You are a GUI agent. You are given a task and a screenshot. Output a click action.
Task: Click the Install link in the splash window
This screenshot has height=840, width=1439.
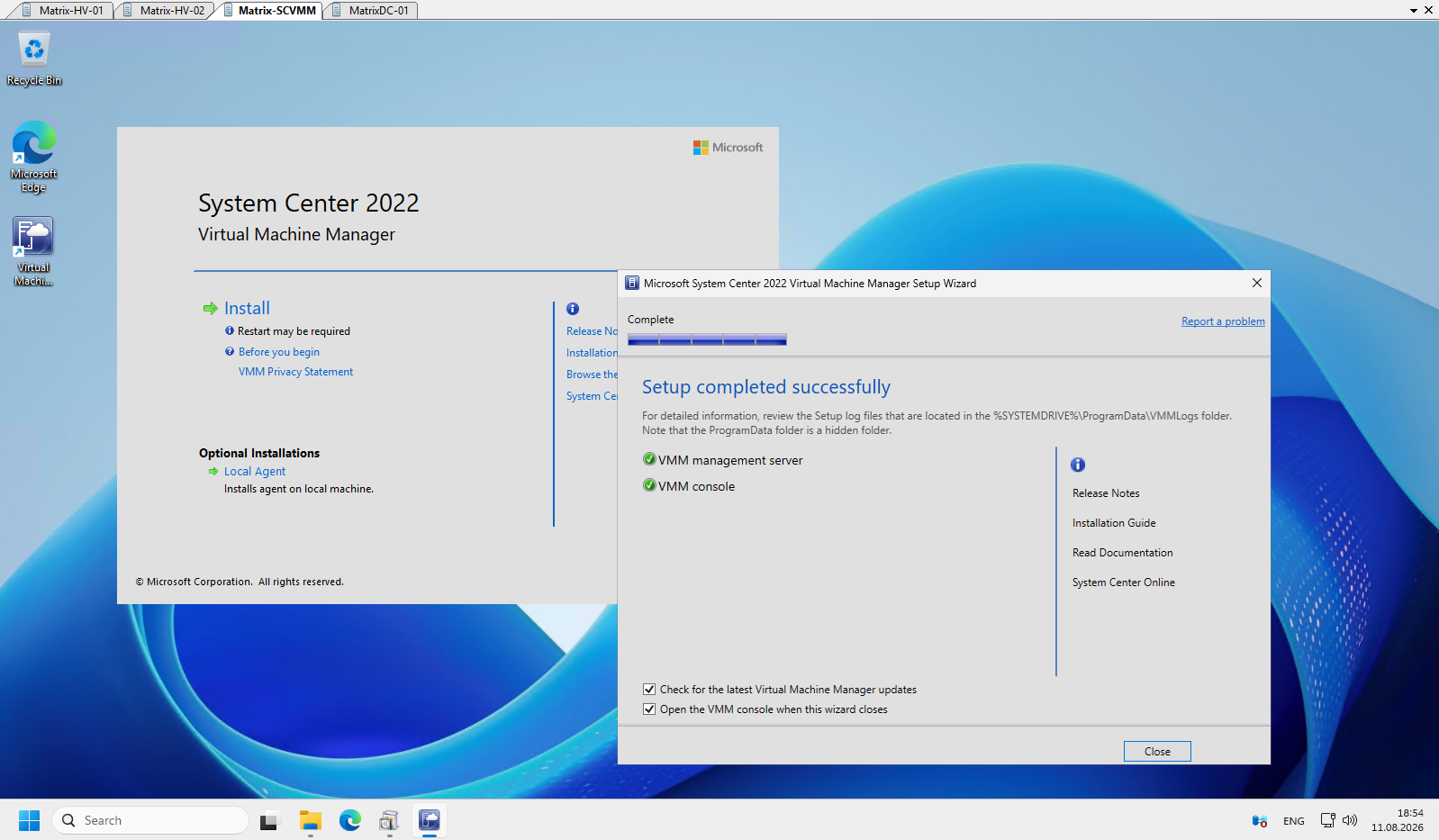[247, 309]
